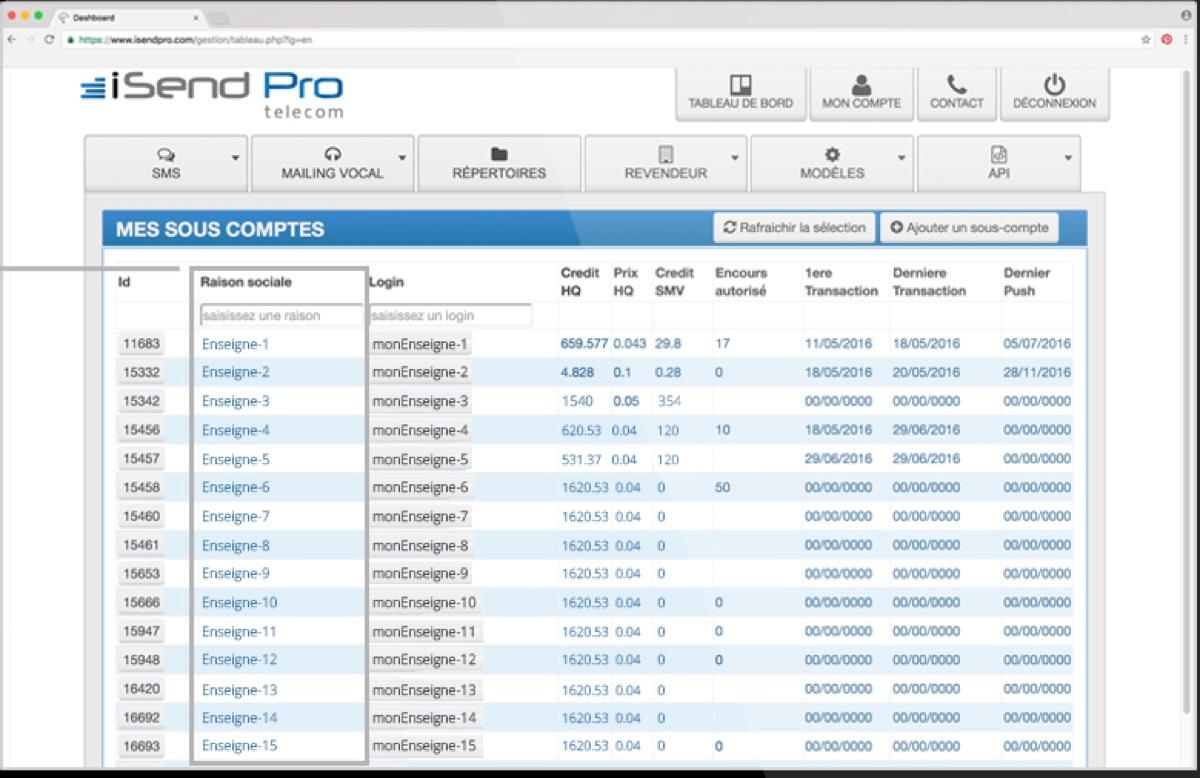This screenshot has width=1200, height=778.
Task: Click the 'saisissez une raison' filter field
Action: pyautogui.click(x=281, y=314)
